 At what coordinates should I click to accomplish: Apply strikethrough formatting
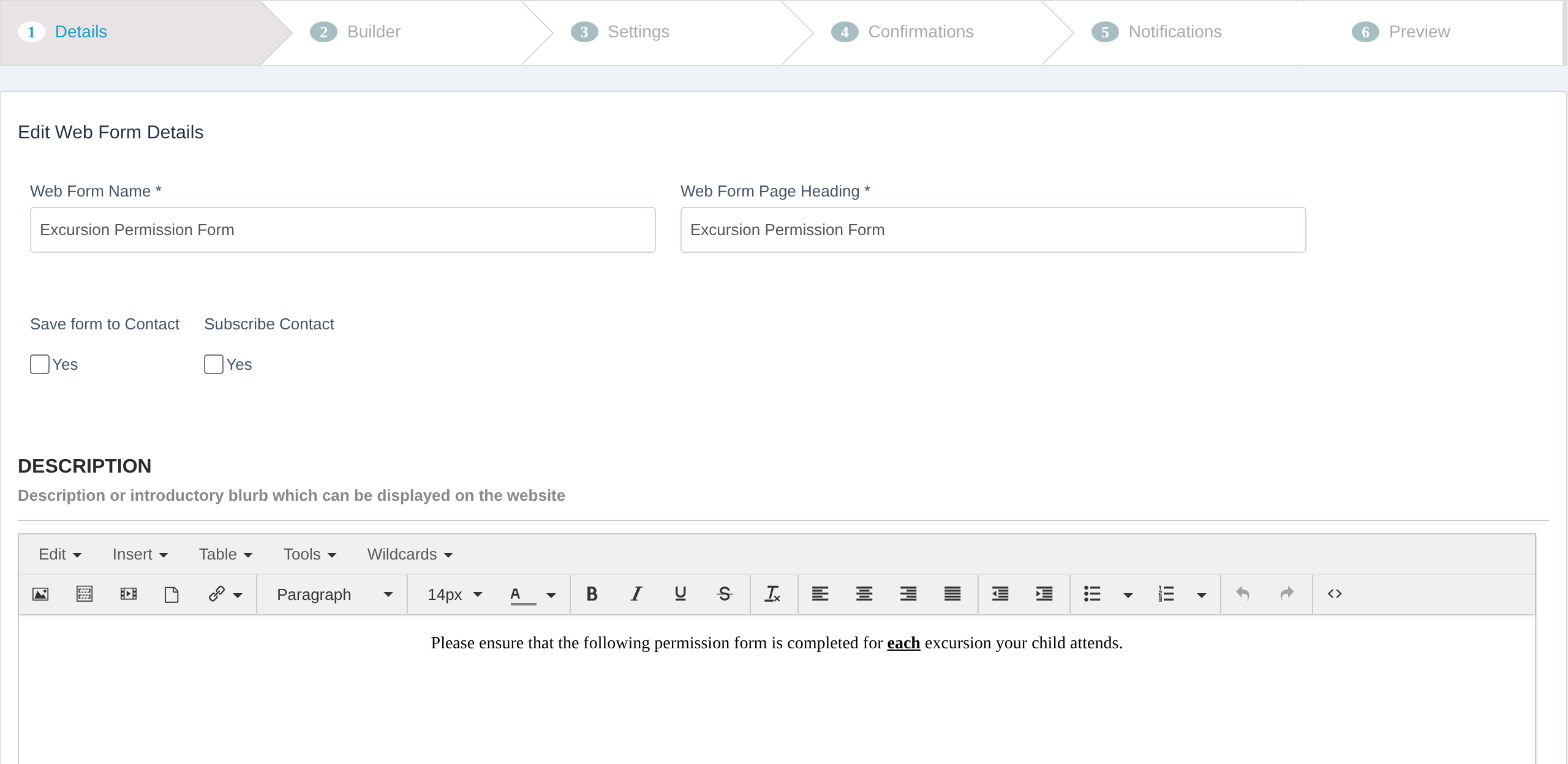pyautogui.click(x=725, y=594)
